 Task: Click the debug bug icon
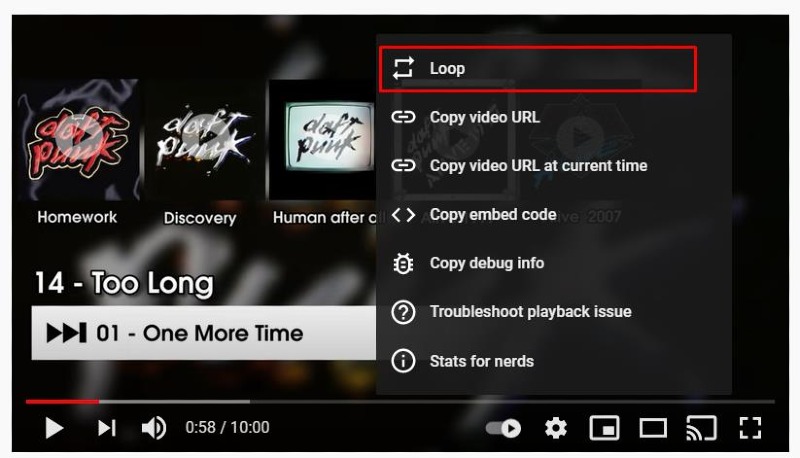pos(403,264)
